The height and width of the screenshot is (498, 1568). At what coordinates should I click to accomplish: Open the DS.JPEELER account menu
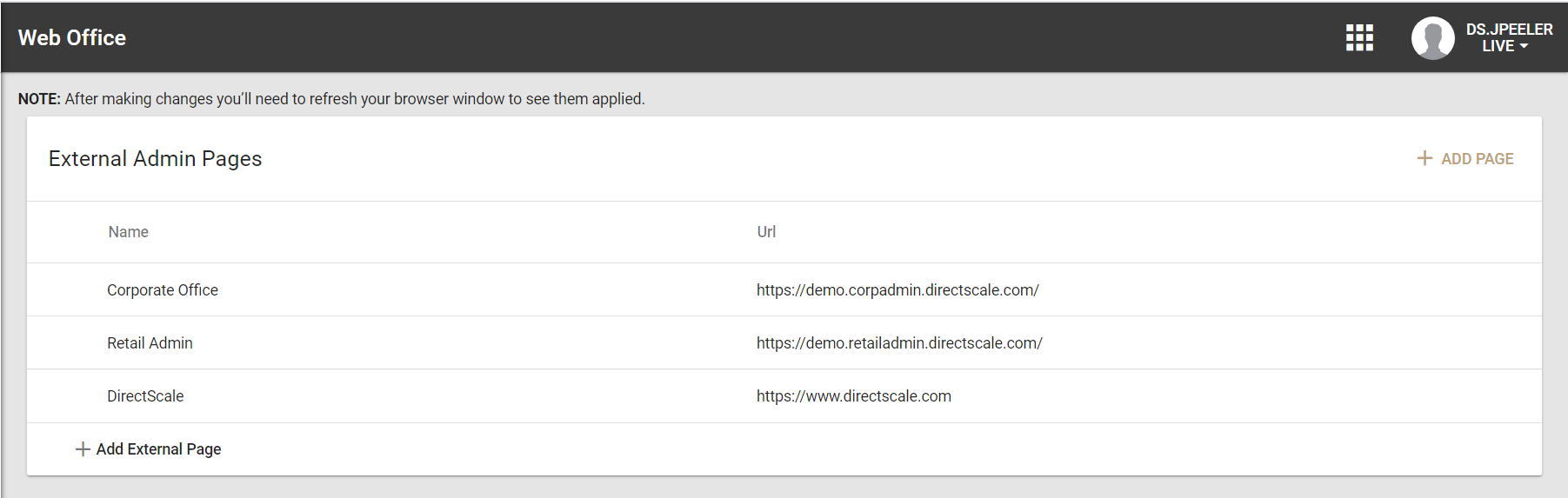(1509, 37)
